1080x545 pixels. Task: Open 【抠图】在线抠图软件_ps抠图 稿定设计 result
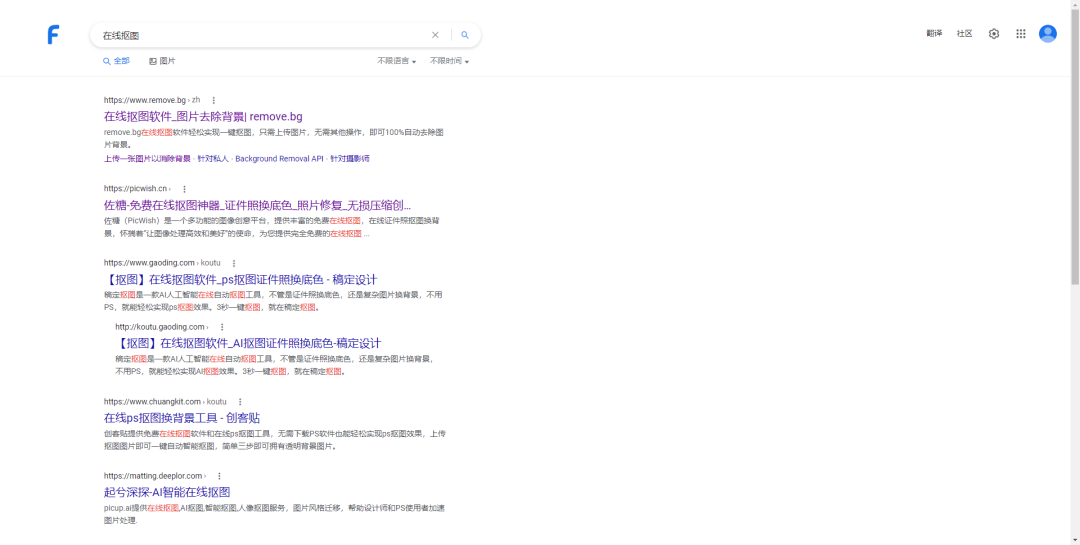[240, 280]
